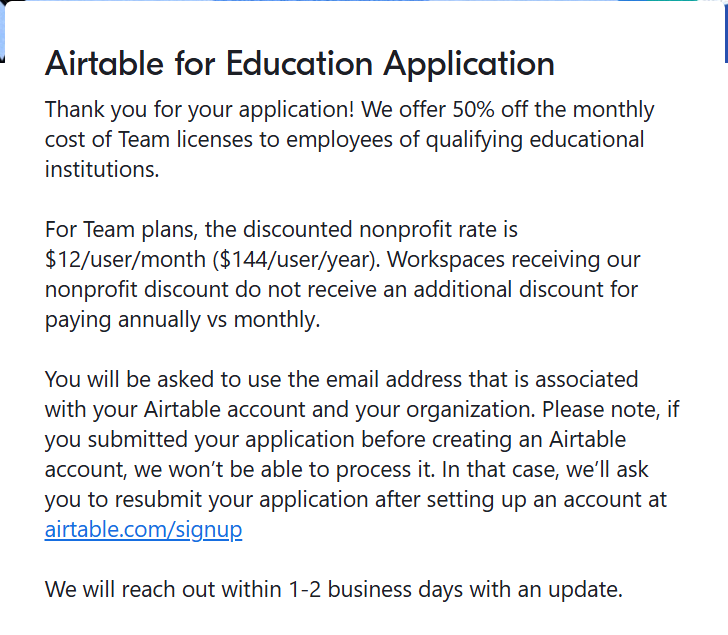
Task: Click the '($144/user/year)' yearly price text
Action: coord(297,259)
